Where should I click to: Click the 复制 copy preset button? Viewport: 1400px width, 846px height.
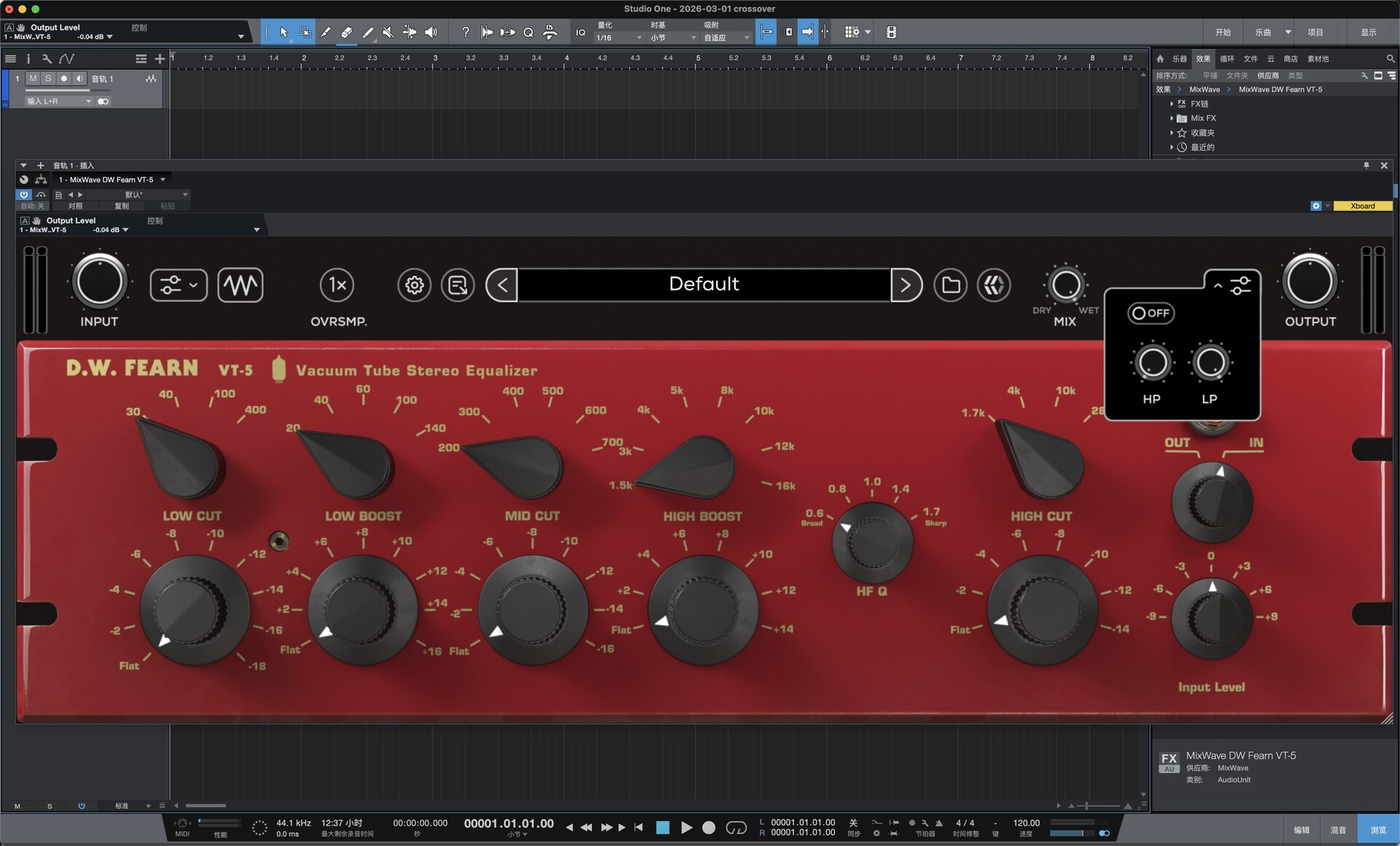(122, 206)
